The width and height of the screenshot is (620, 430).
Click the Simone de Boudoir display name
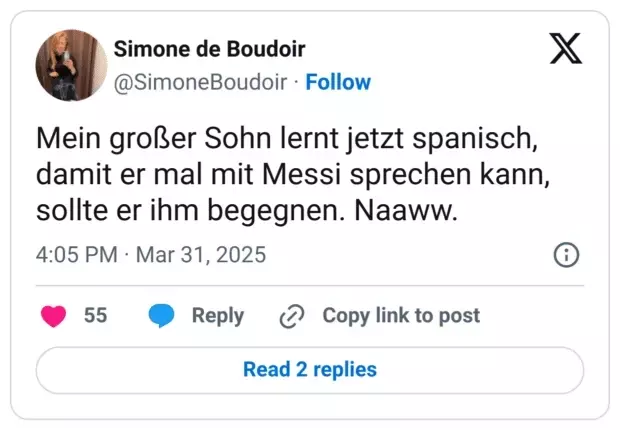(x=210, y=49)
